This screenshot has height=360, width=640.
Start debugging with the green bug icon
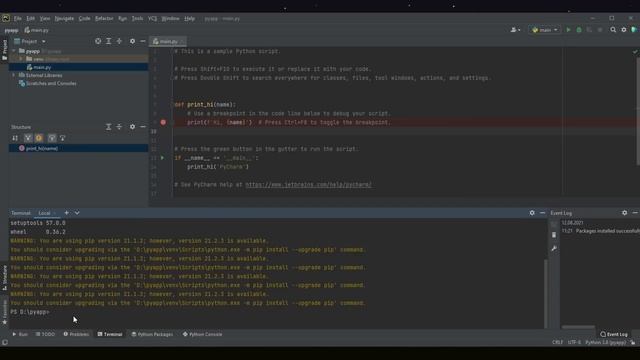[x=579, y=30]
